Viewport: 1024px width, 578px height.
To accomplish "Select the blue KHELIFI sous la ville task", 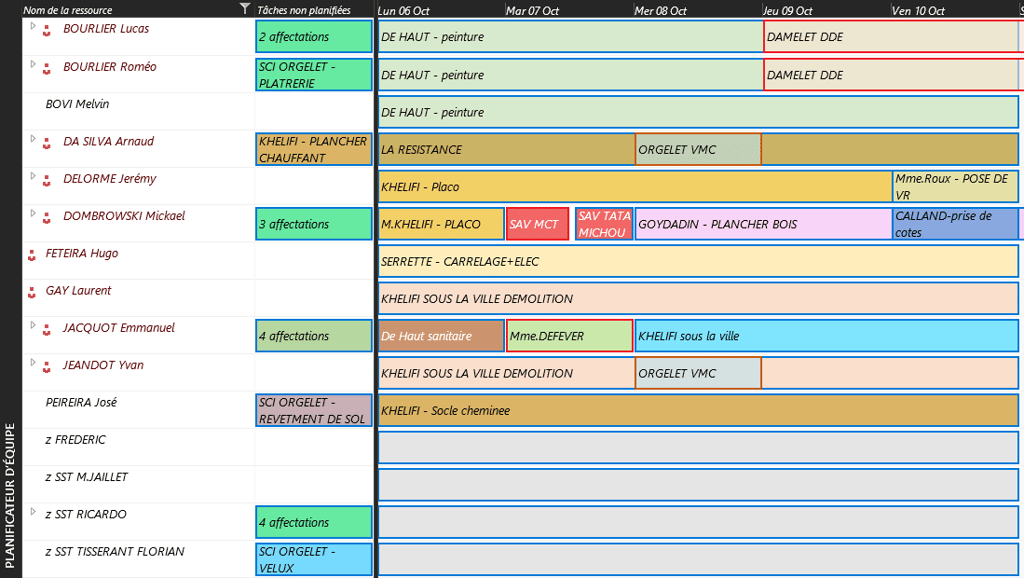I will 827,336.
